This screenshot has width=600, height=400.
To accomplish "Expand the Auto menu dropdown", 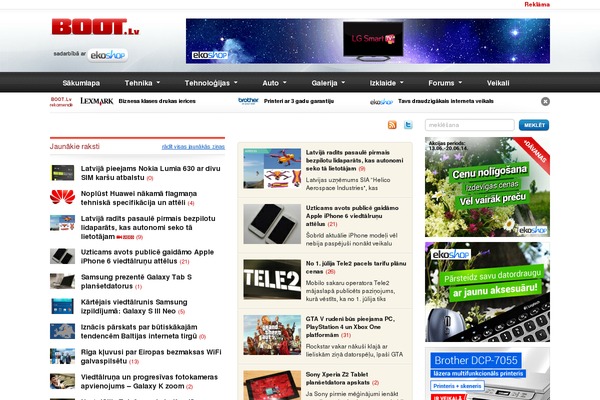I will click(274, 83).
